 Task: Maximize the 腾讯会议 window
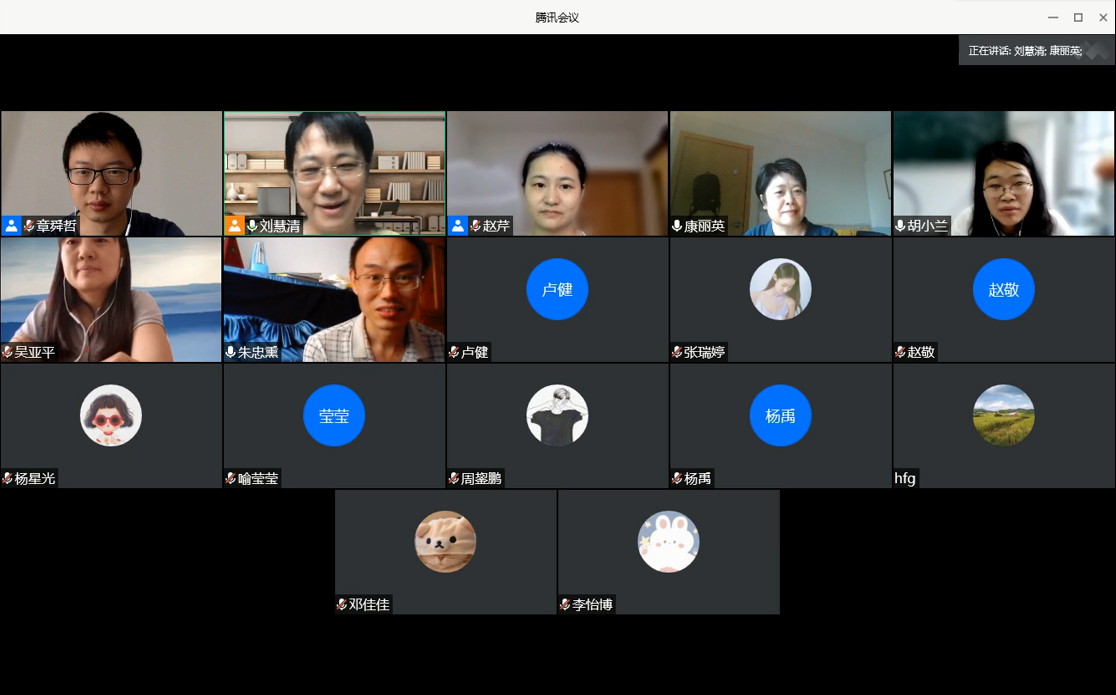pos(1078,17)
